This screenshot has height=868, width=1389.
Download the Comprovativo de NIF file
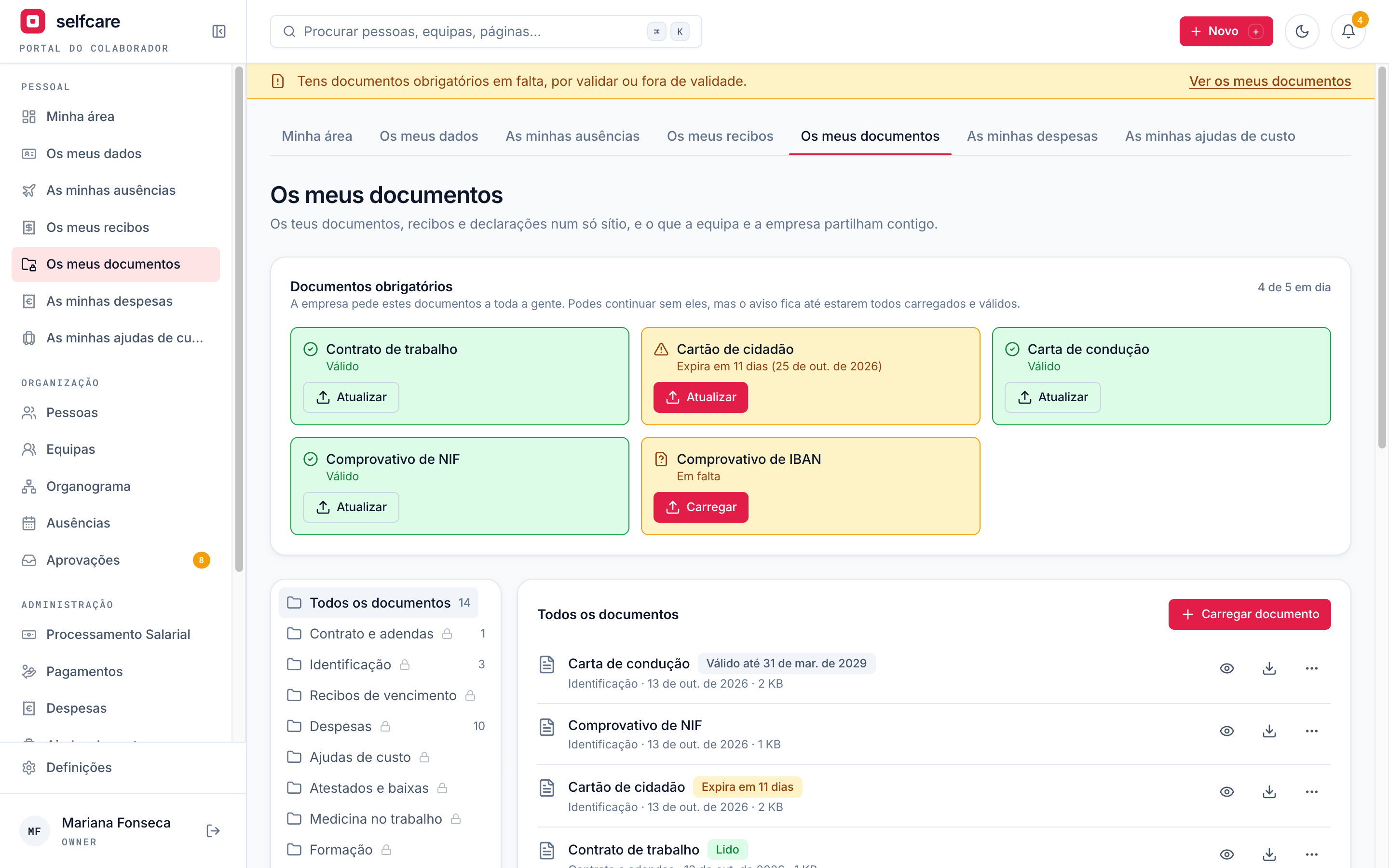[x=1269, y=731]
